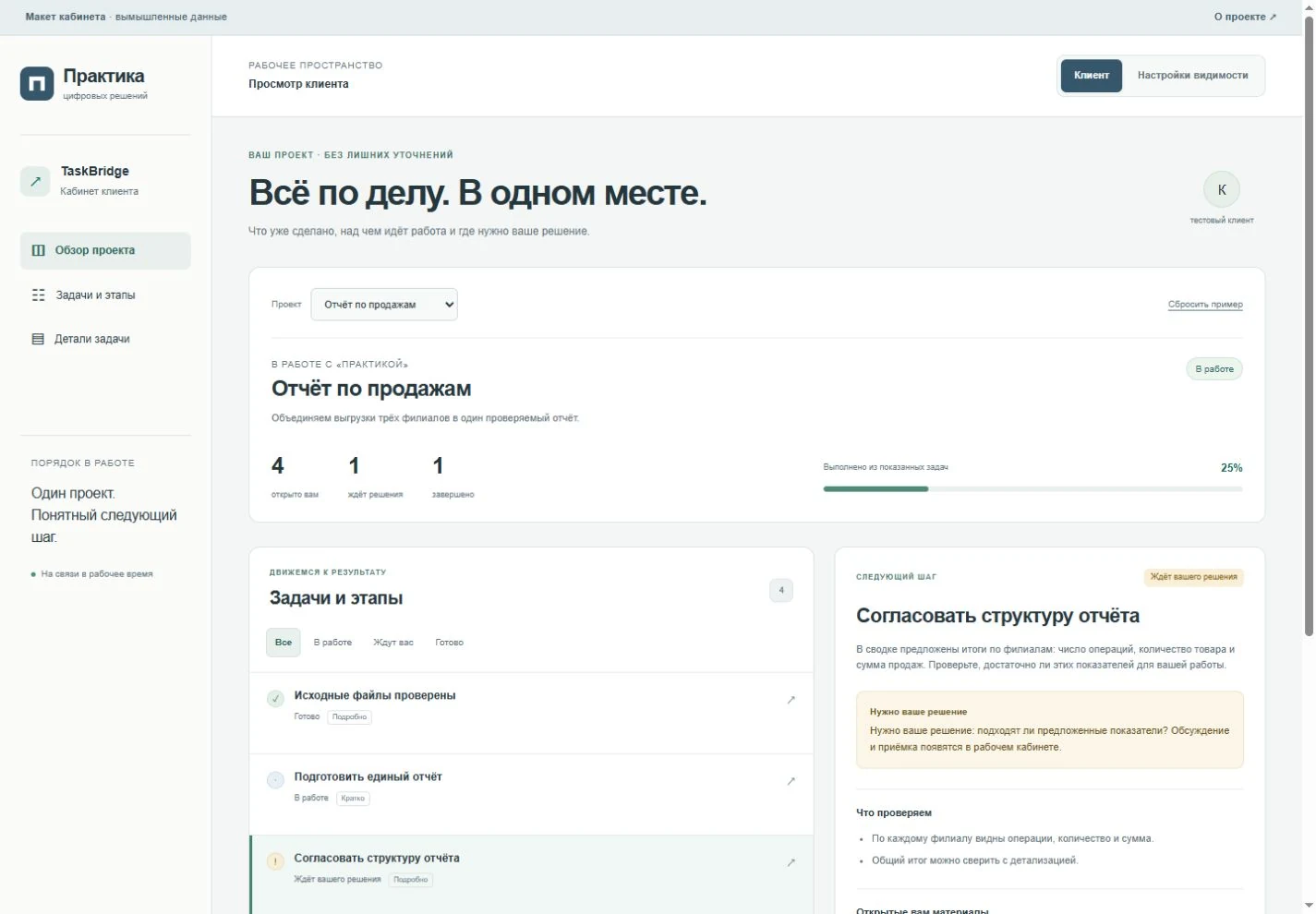Click Кратко tag under Подготовить единый отчёт

point(353,799)
